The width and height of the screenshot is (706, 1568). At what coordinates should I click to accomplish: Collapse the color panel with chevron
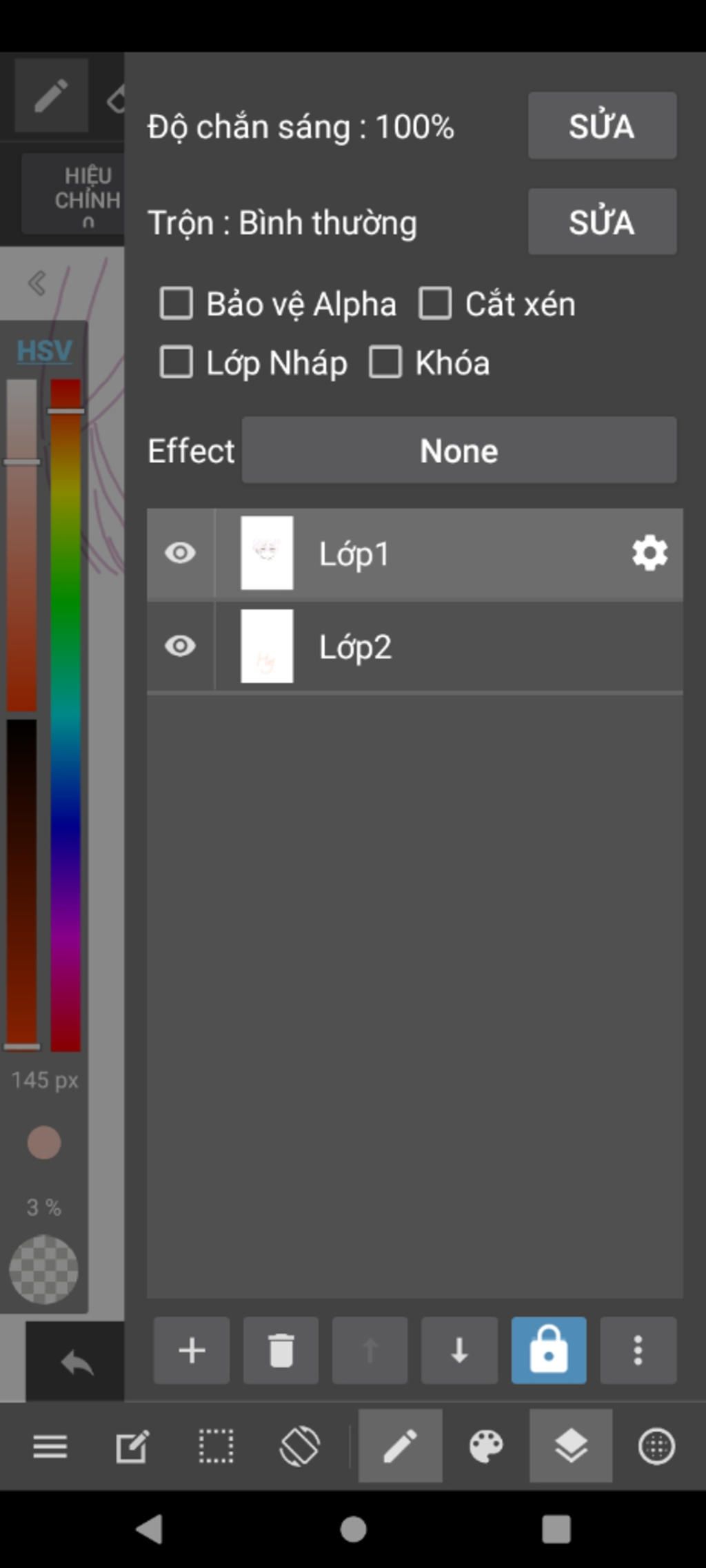(x=37, y=283)
